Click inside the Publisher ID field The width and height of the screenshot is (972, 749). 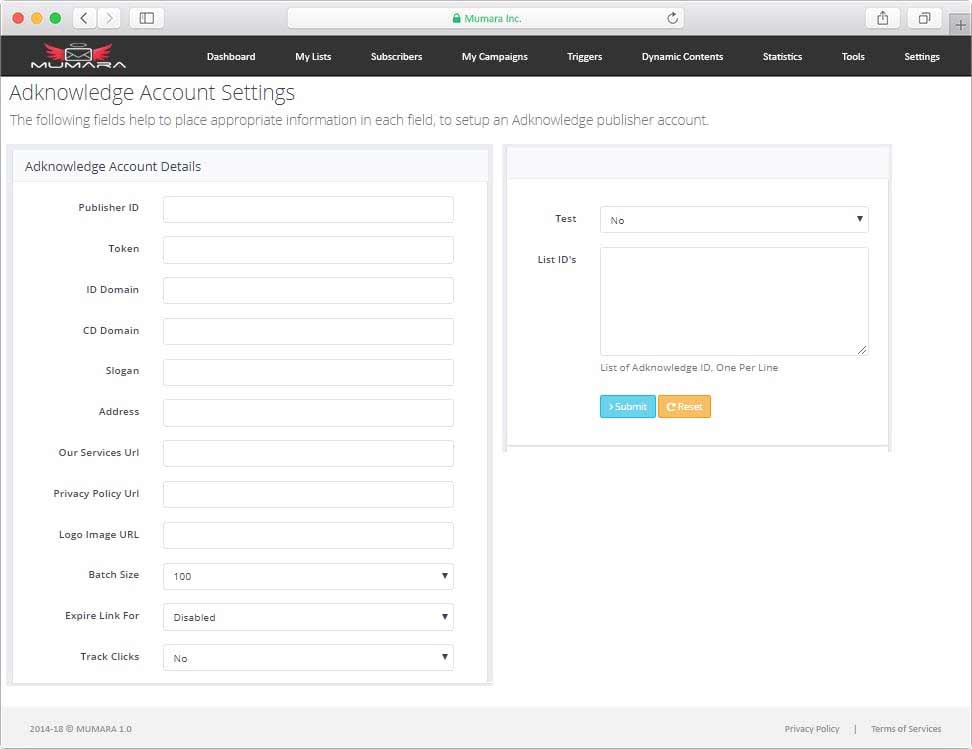[307, 209]
